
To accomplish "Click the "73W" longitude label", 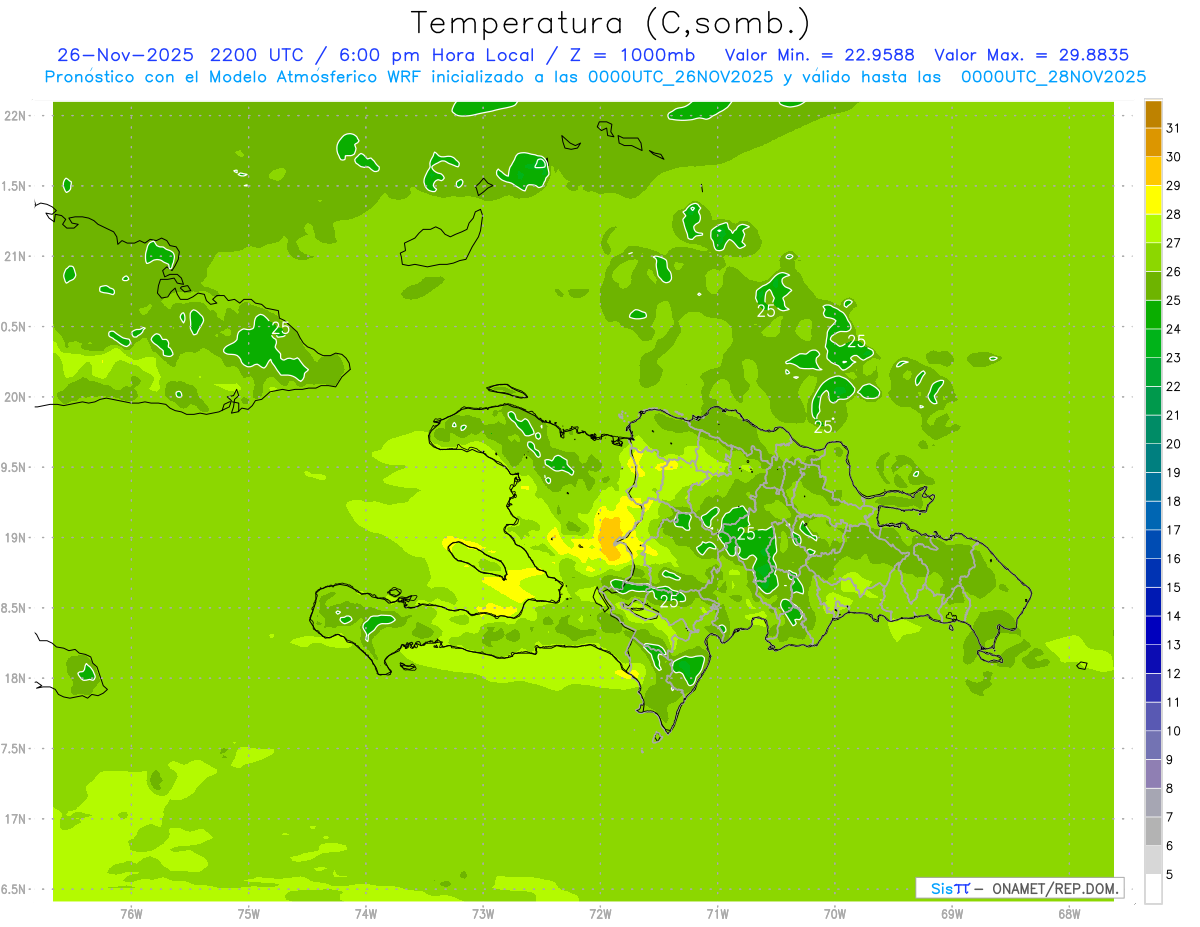I will [x=483, y=914].
